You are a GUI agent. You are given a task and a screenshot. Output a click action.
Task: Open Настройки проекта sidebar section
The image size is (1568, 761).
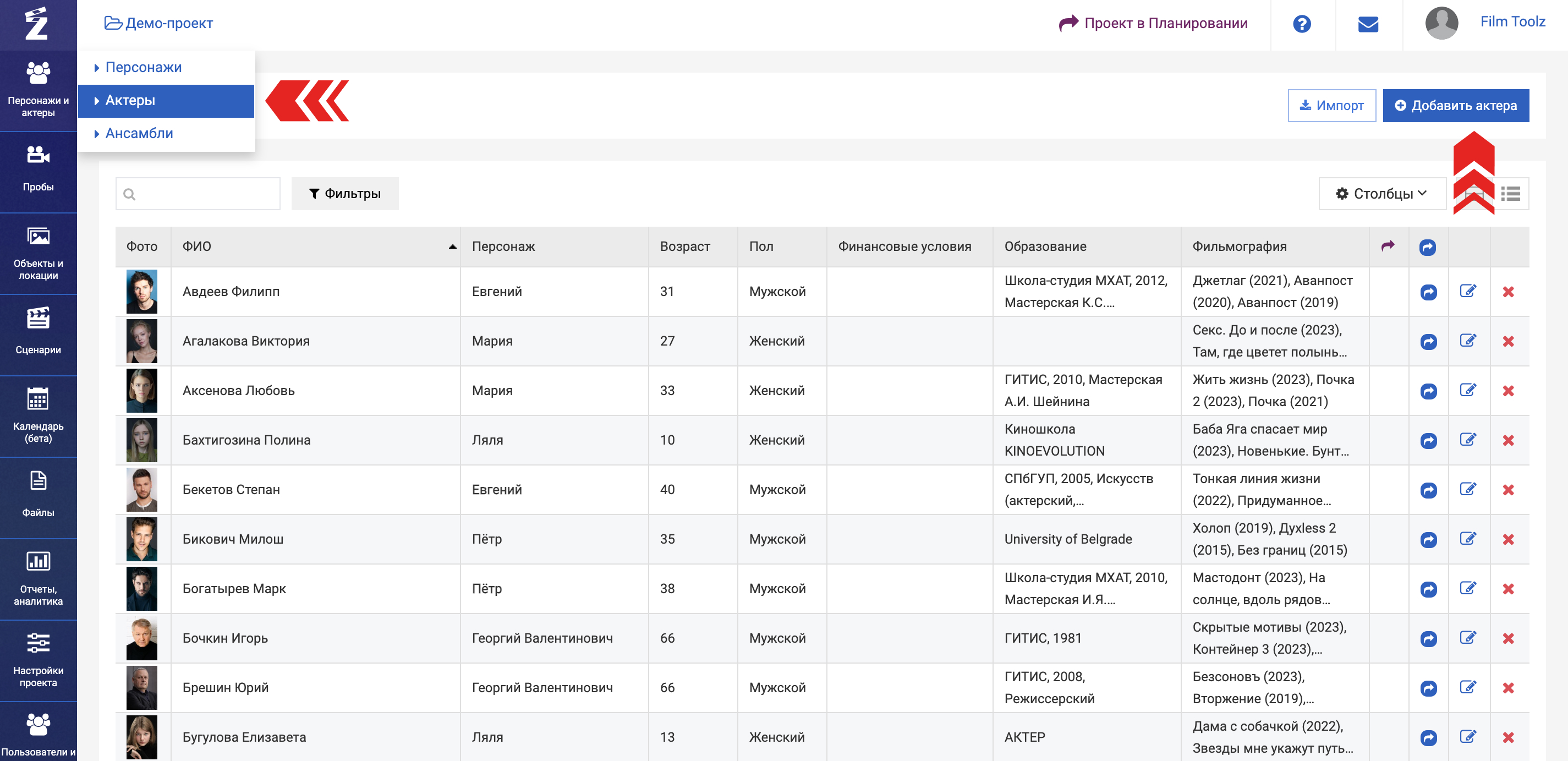[x=39, y=660]
